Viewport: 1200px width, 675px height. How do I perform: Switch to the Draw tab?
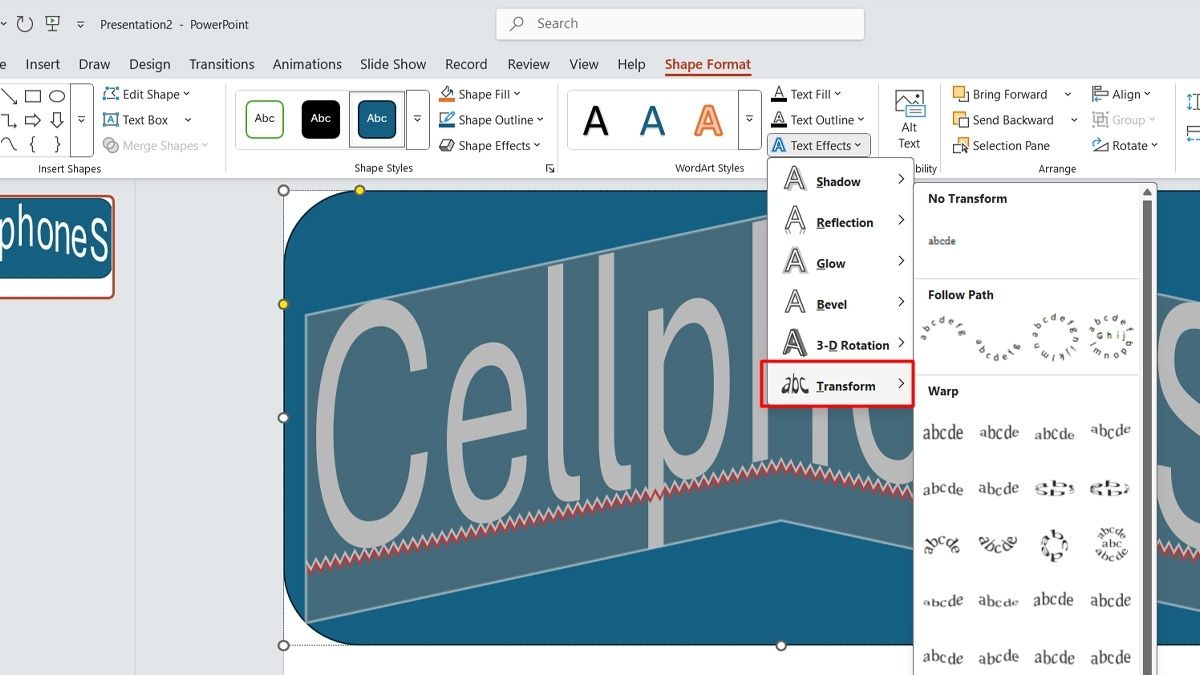pyautogui.click(x=94, y=64)
